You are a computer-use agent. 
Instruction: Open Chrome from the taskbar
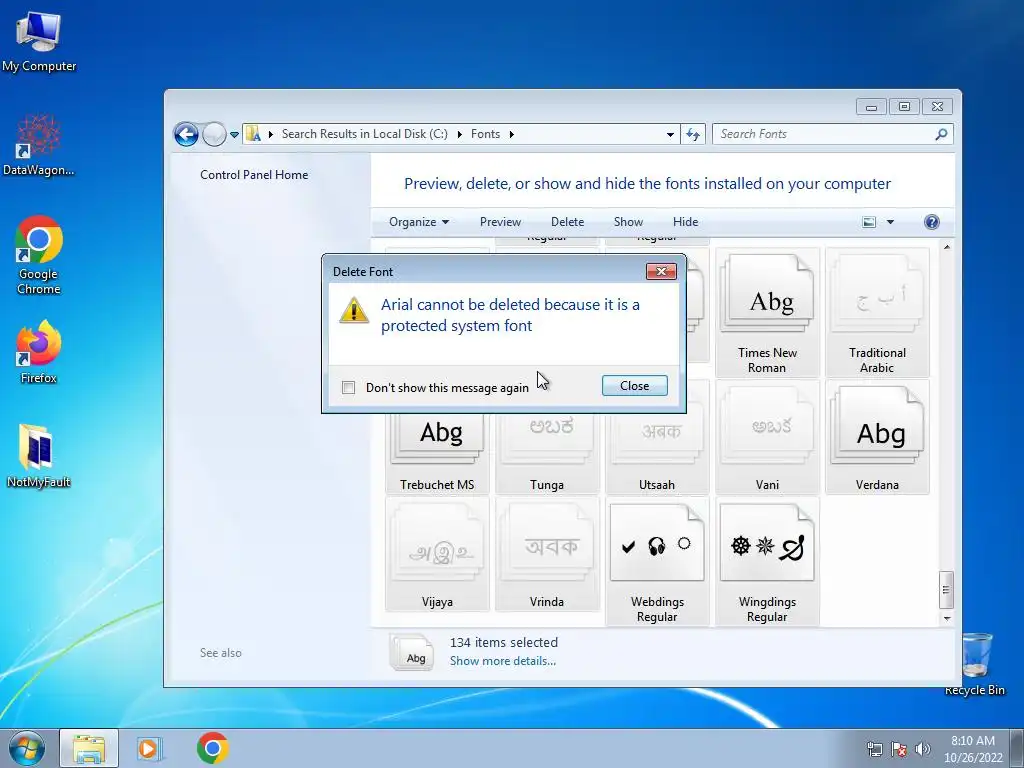pos(212,748)
